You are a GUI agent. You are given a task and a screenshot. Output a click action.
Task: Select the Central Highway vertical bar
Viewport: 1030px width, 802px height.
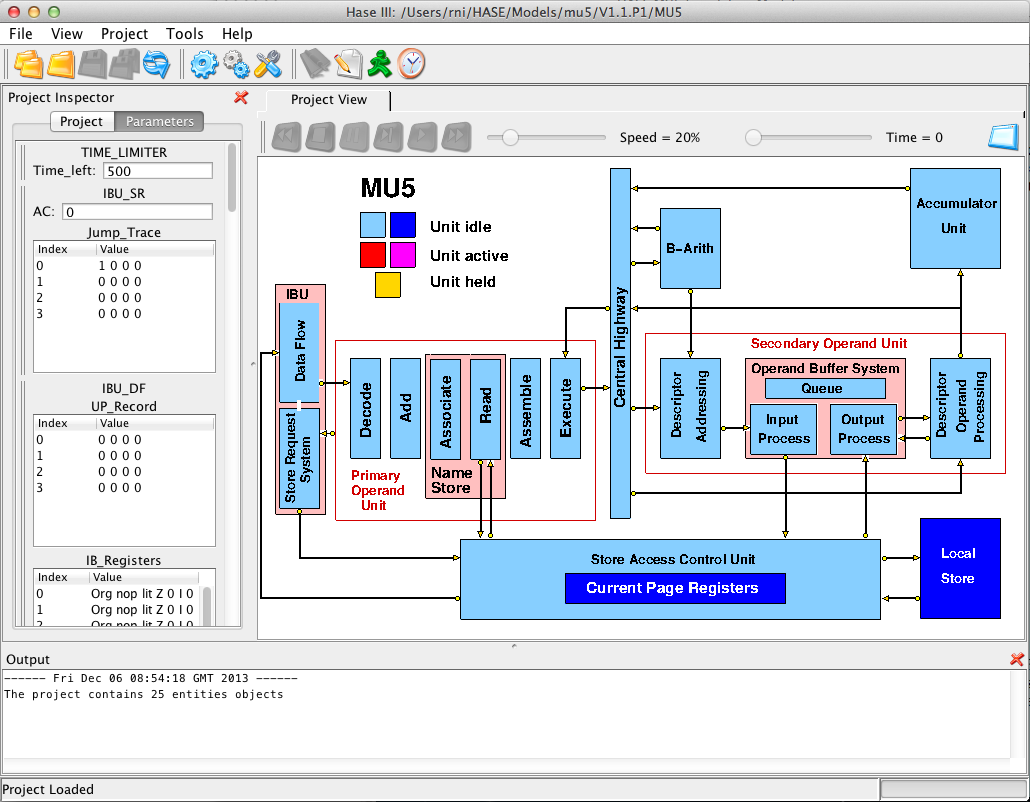click(x=620, y=344)
